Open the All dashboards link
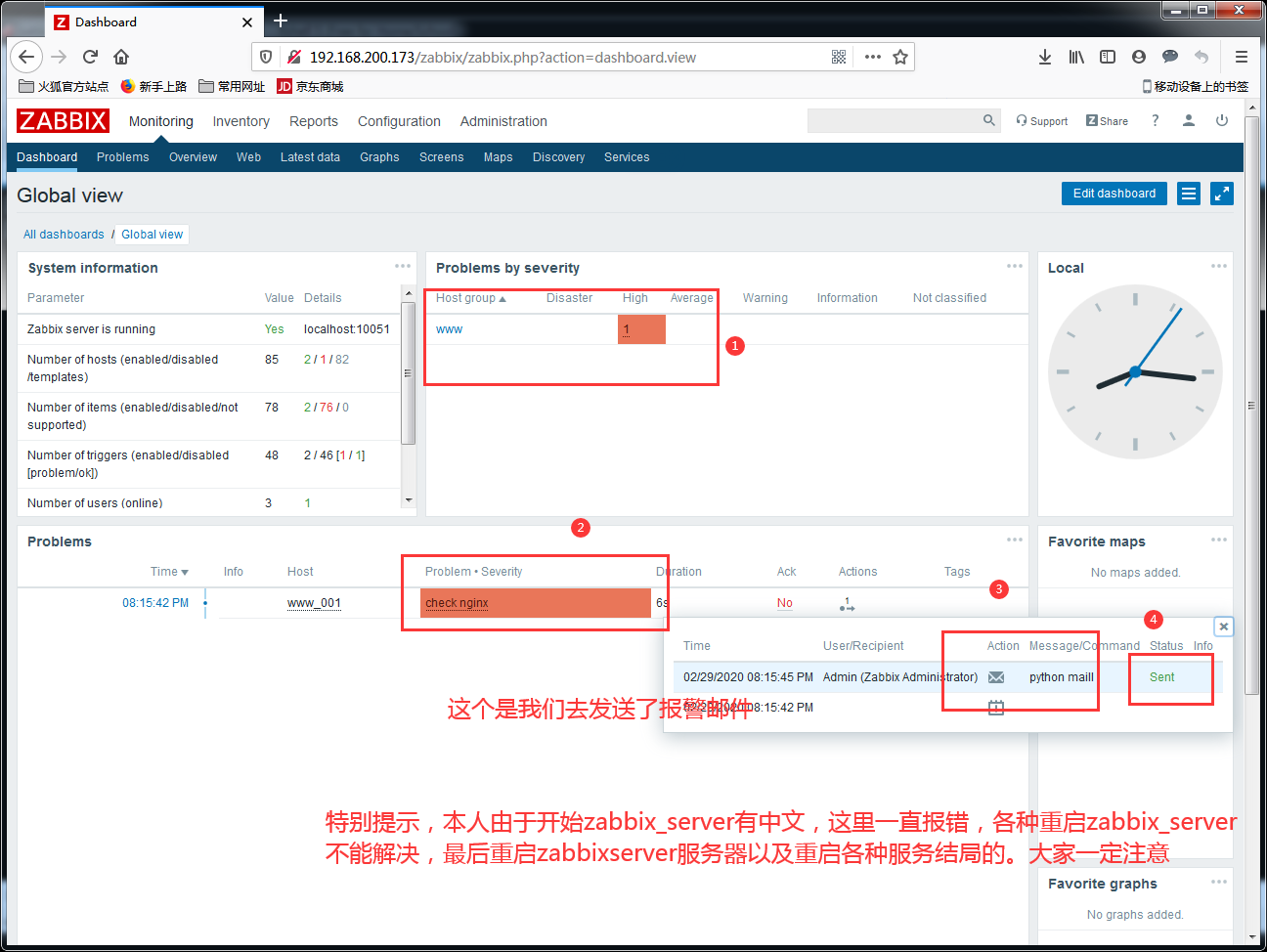This screenshot has height=952, width=1267. 64,235
